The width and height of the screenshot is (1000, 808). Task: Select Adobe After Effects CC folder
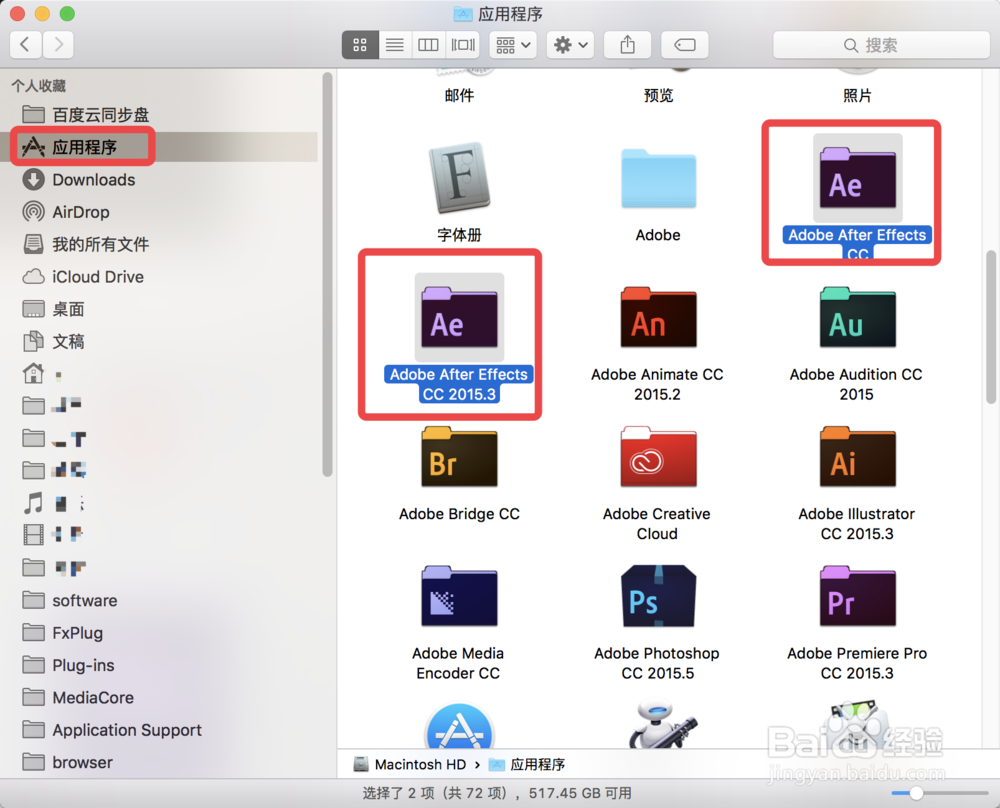pyautogui.click(x=857, y=179)
